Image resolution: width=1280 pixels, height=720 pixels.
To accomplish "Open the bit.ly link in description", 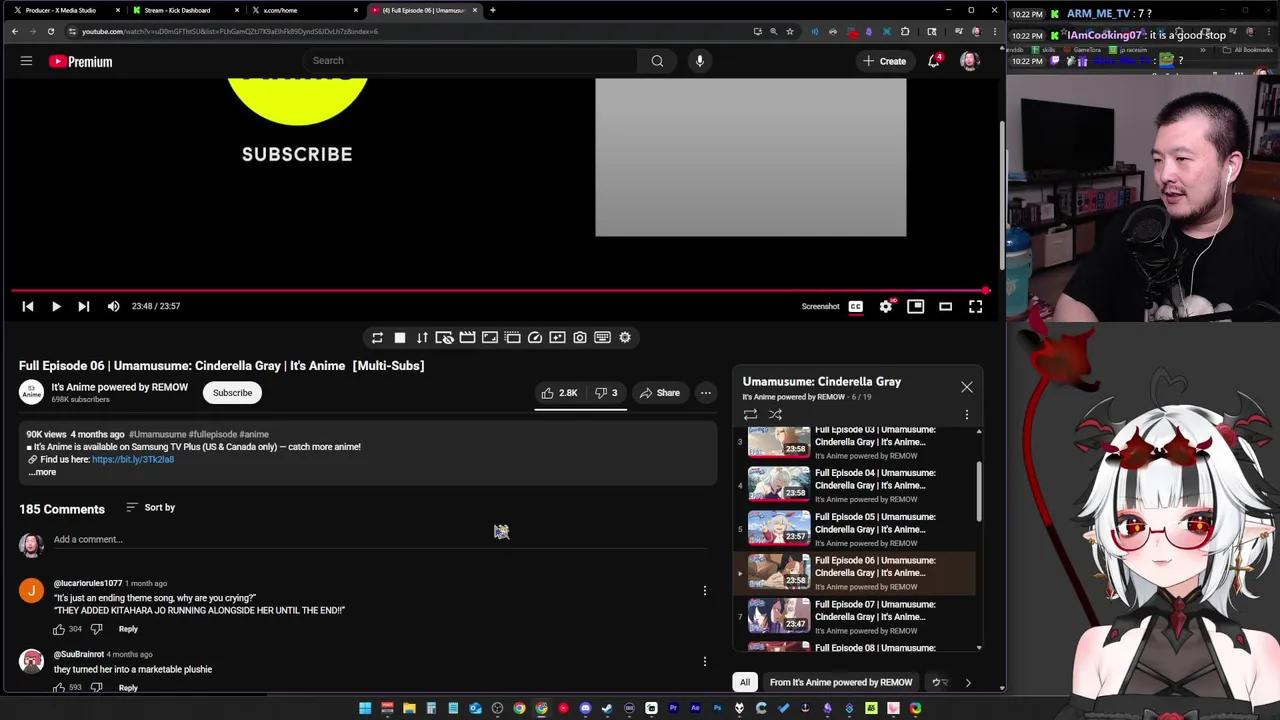I will pos(133,459).
